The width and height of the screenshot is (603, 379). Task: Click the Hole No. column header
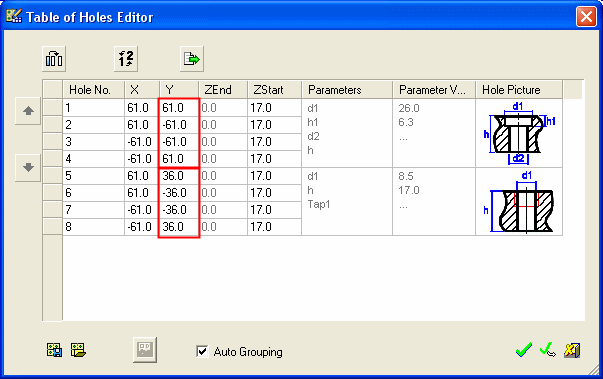[93, 90]
